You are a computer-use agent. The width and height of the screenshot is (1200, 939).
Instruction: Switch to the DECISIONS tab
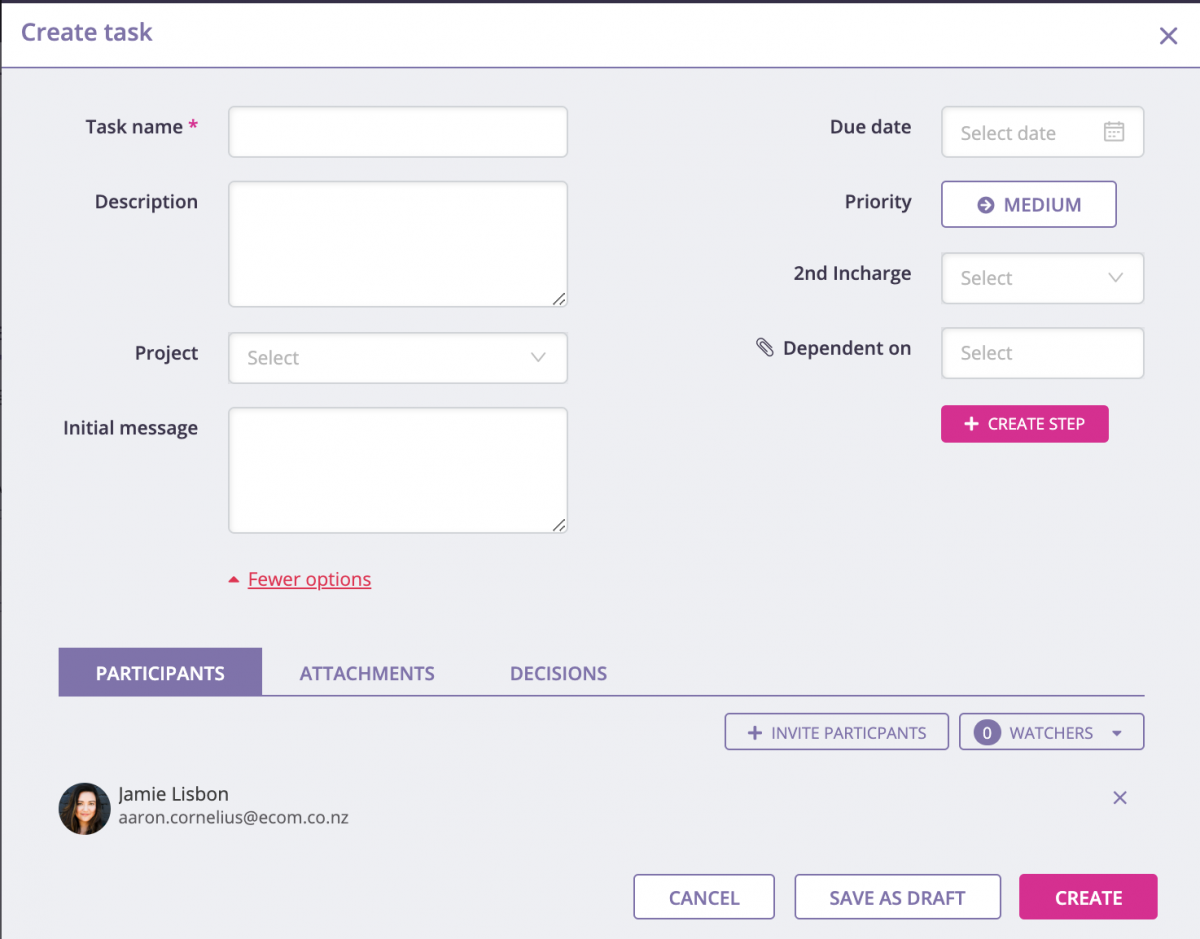pos(558,673)
